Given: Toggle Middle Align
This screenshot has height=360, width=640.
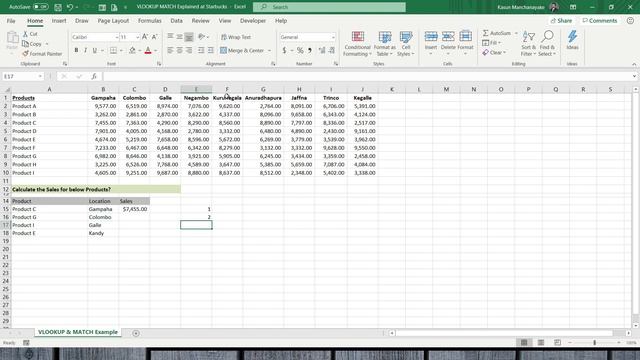Looking at the screenshot, I should tap(180, 37).
